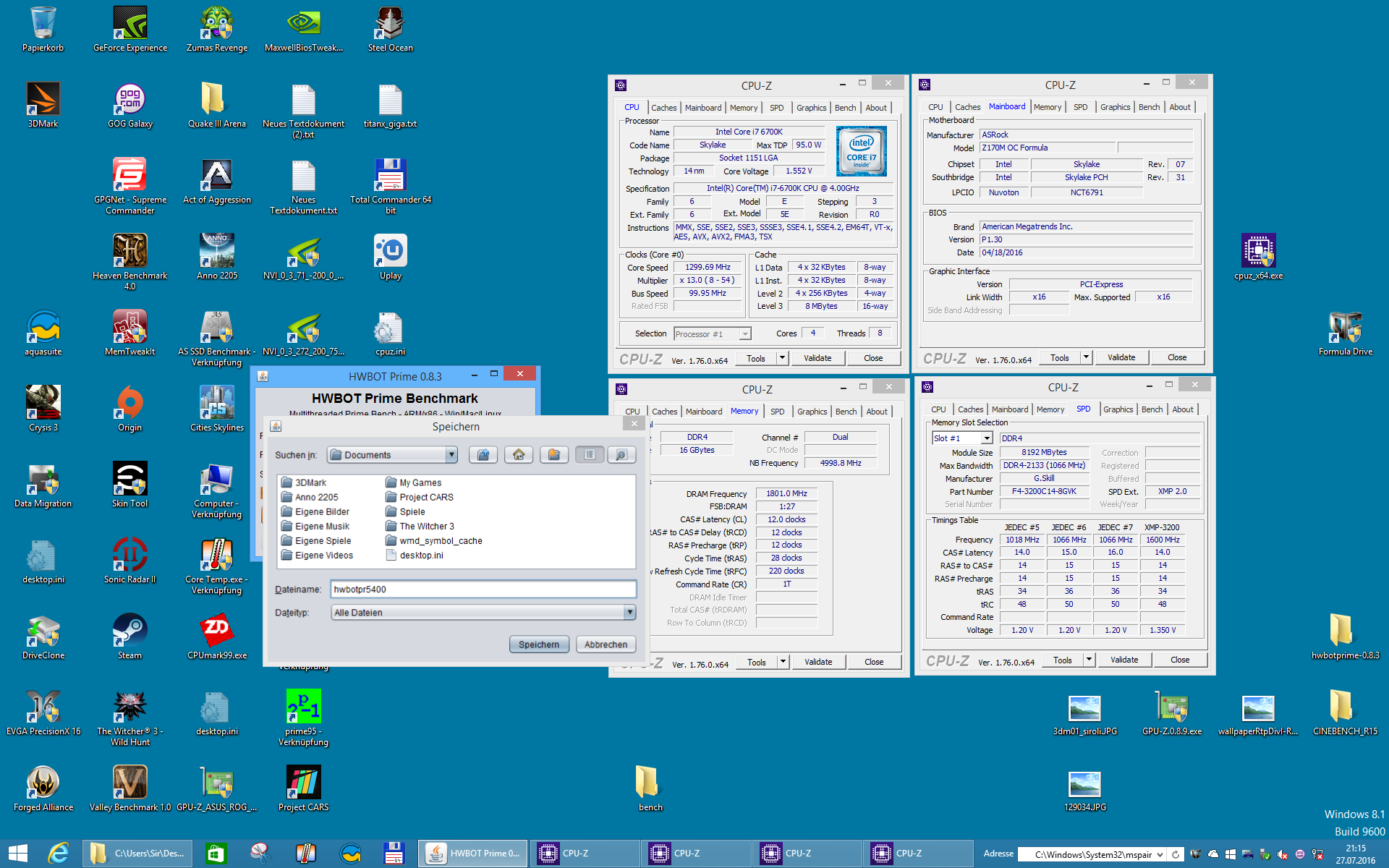Open MemTweakIt desktop icon

pyautogui.click(x=130, y=332)
